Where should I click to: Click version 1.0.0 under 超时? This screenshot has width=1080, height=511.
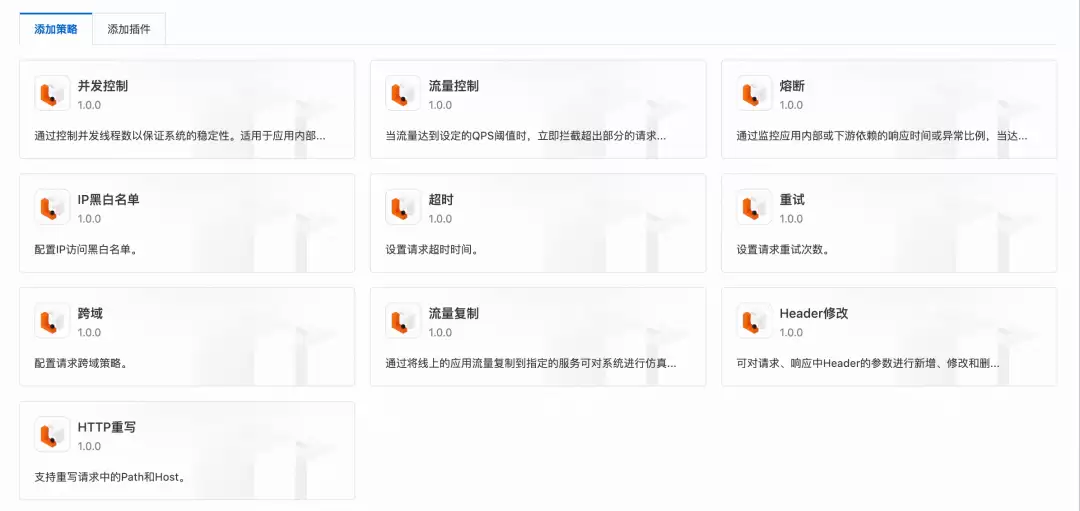[x=440, y=219]
